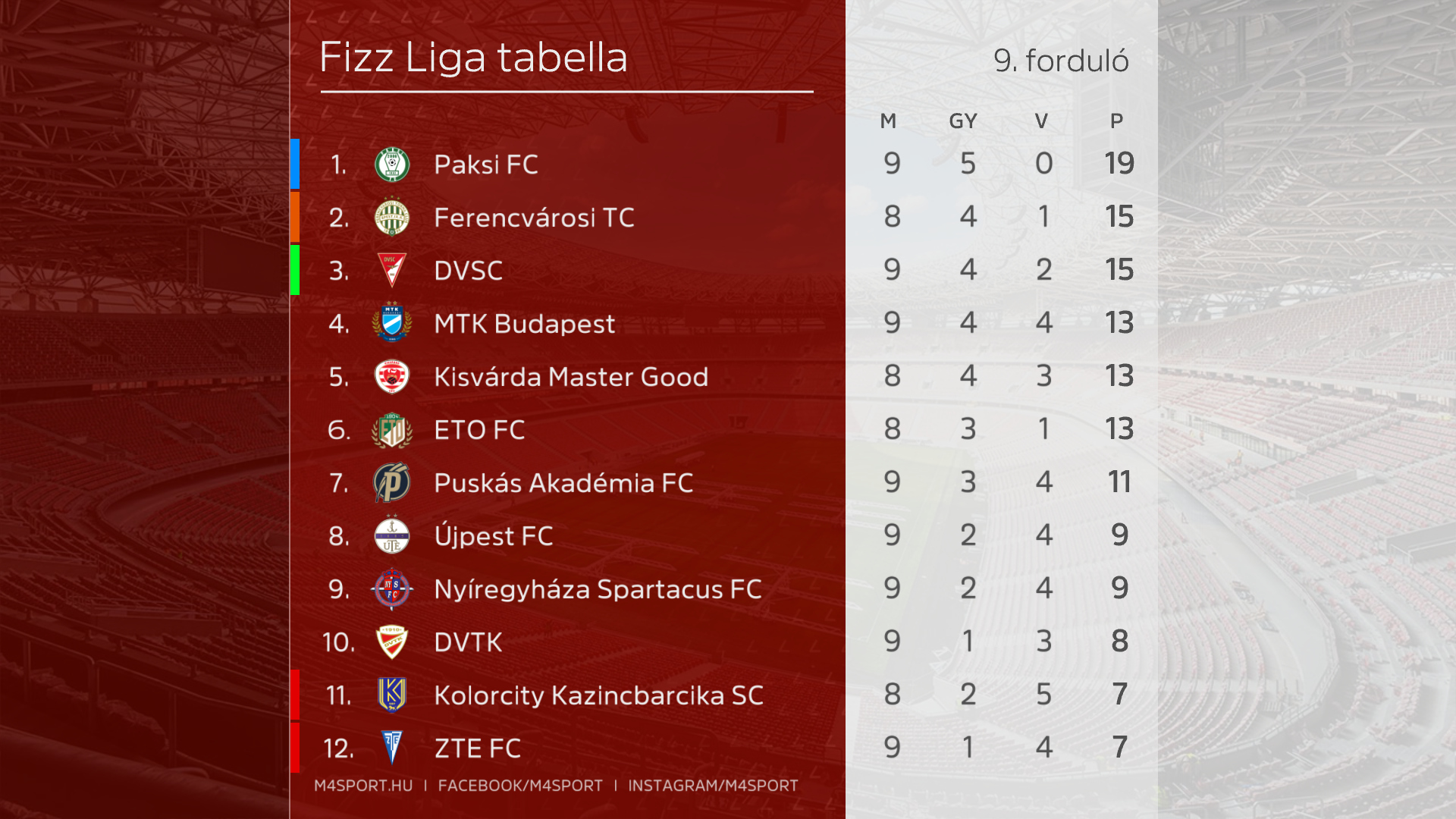Select the Puskás Akadémia FC logo
This screenshot has height=819, width=1456.
click(392, 483)
